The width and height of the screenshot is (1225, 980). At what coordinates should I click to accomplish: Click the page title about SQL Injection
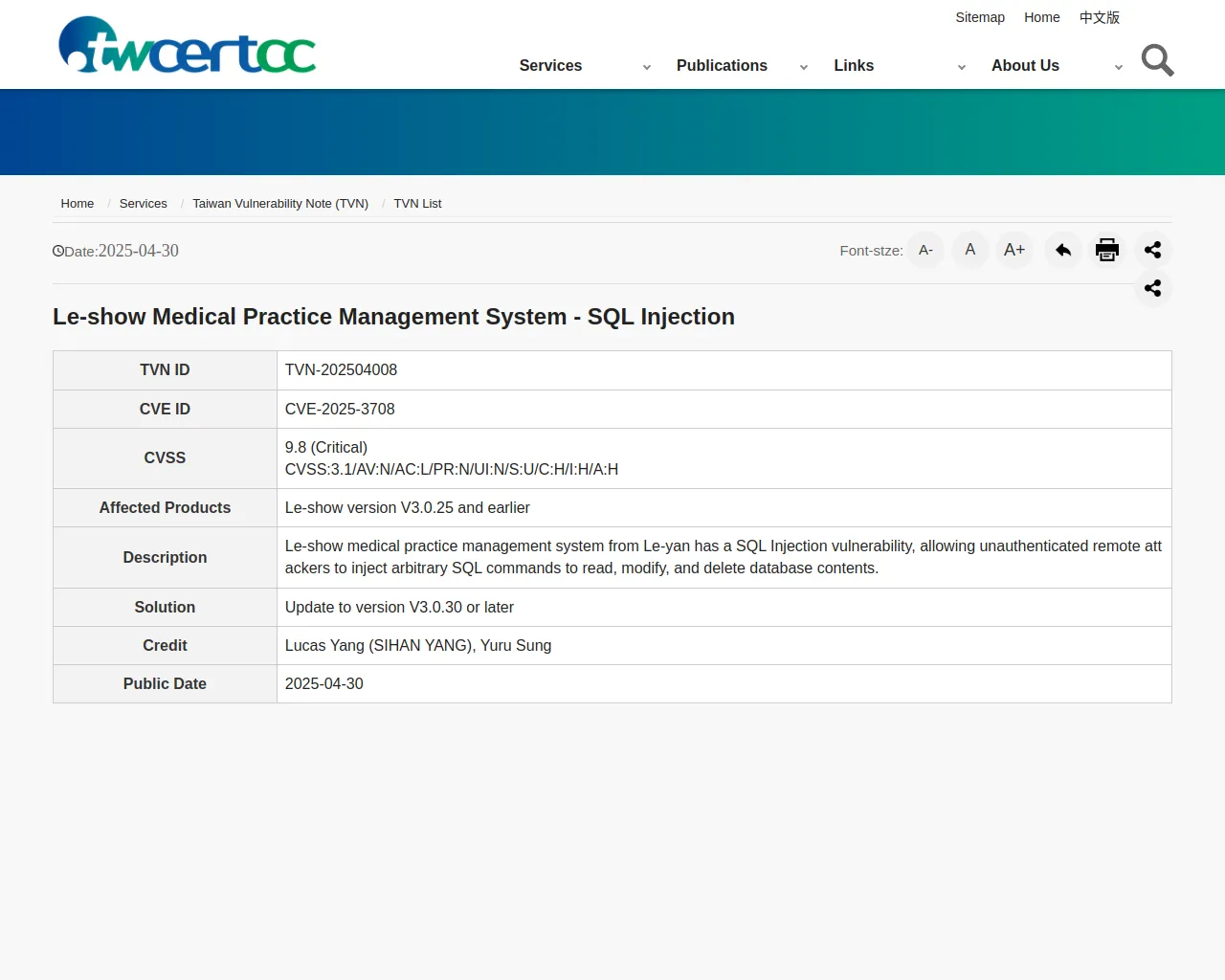[x=393, y=317]
